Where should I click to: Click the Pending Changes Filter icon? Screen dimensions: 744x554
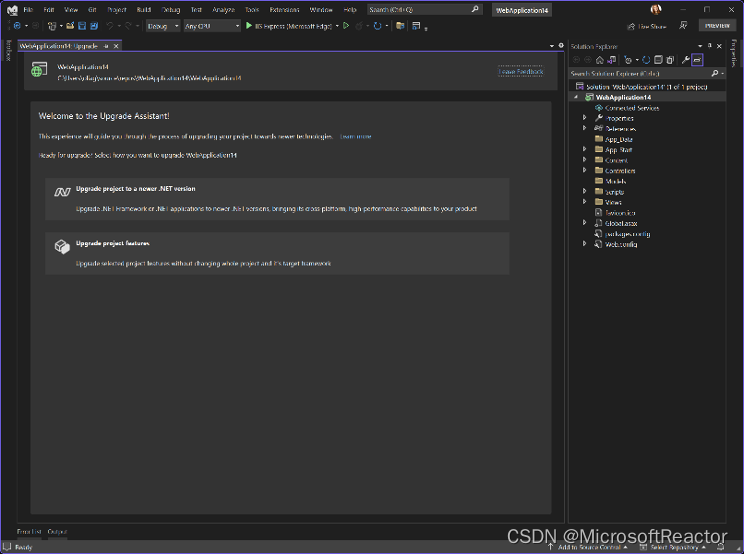pyautogui.click(x=628, y=60)
